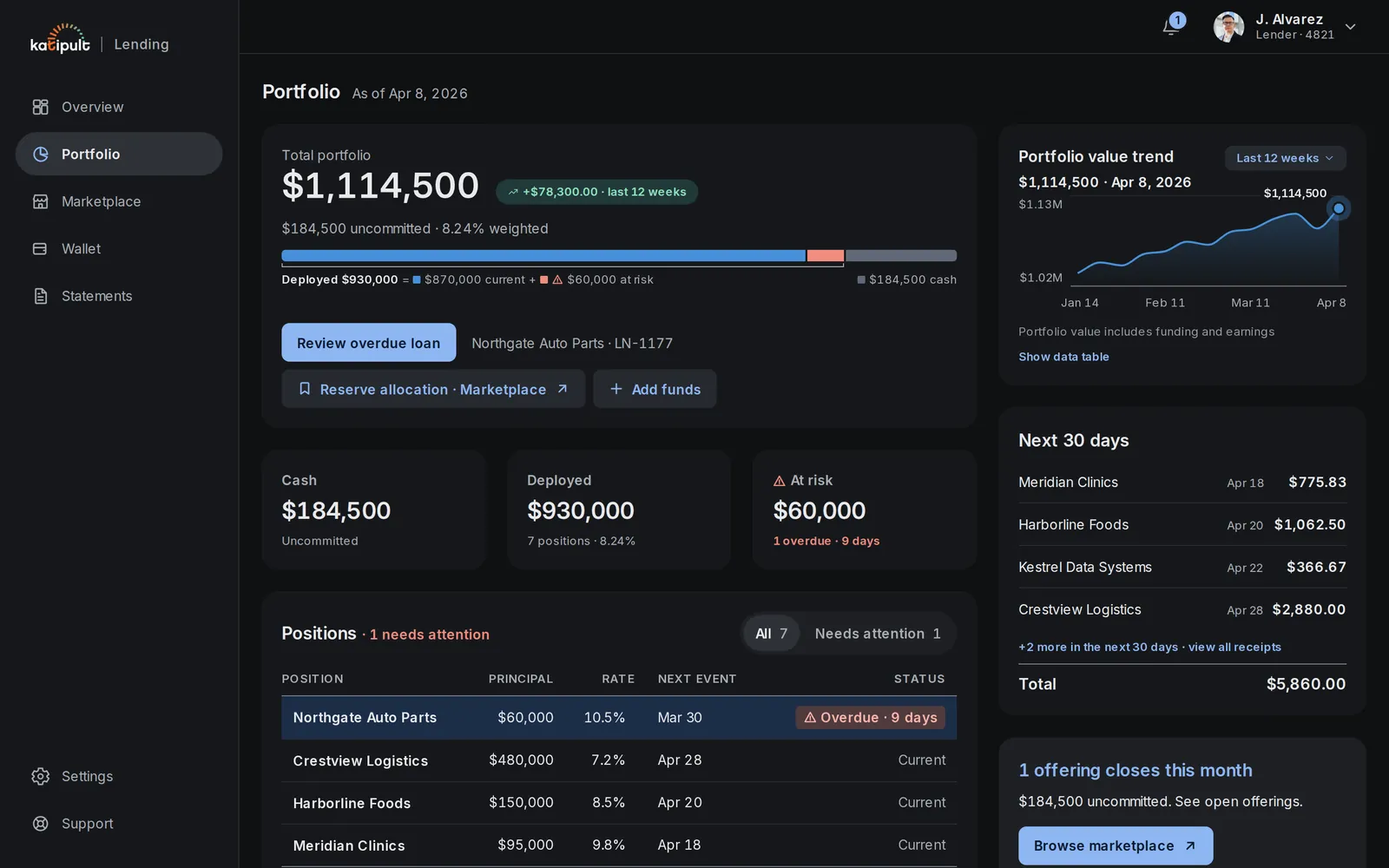
Task: Click the Statements document icon
Action: point(41,296)
